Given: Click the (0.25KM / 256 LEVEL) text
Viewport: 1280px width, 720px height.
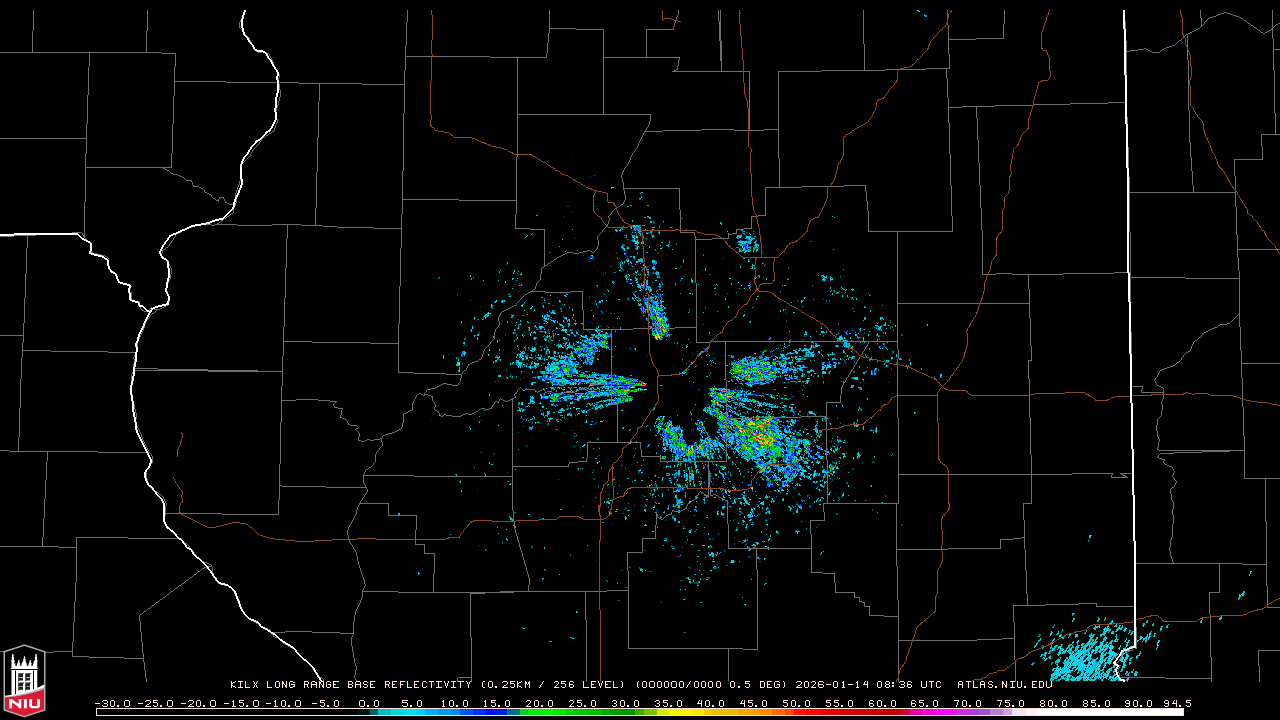Looking at the screenshot, I should [x=553, y=685].
